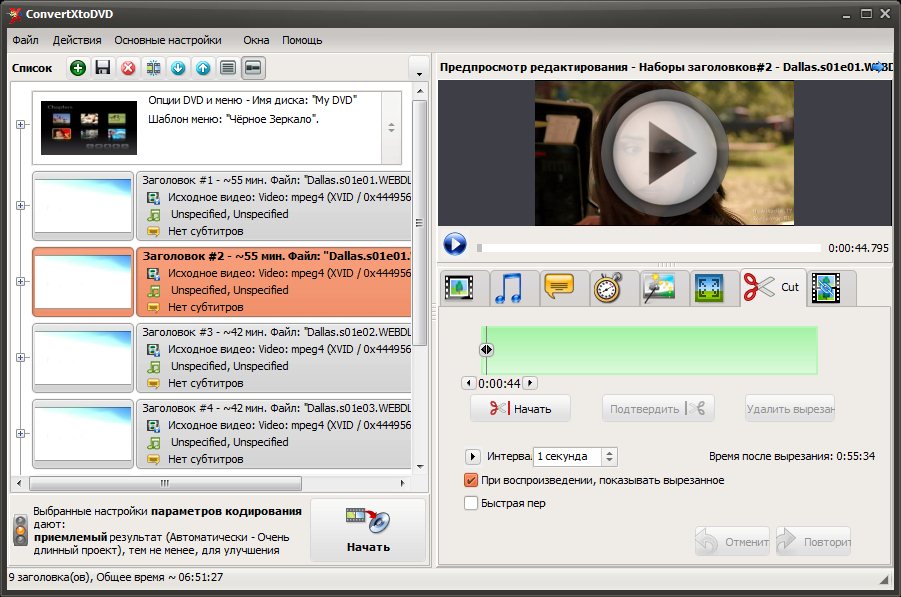This screenshot has width=901, height=597.
Task: Open the Действия menu
Action: click(77, 40)
